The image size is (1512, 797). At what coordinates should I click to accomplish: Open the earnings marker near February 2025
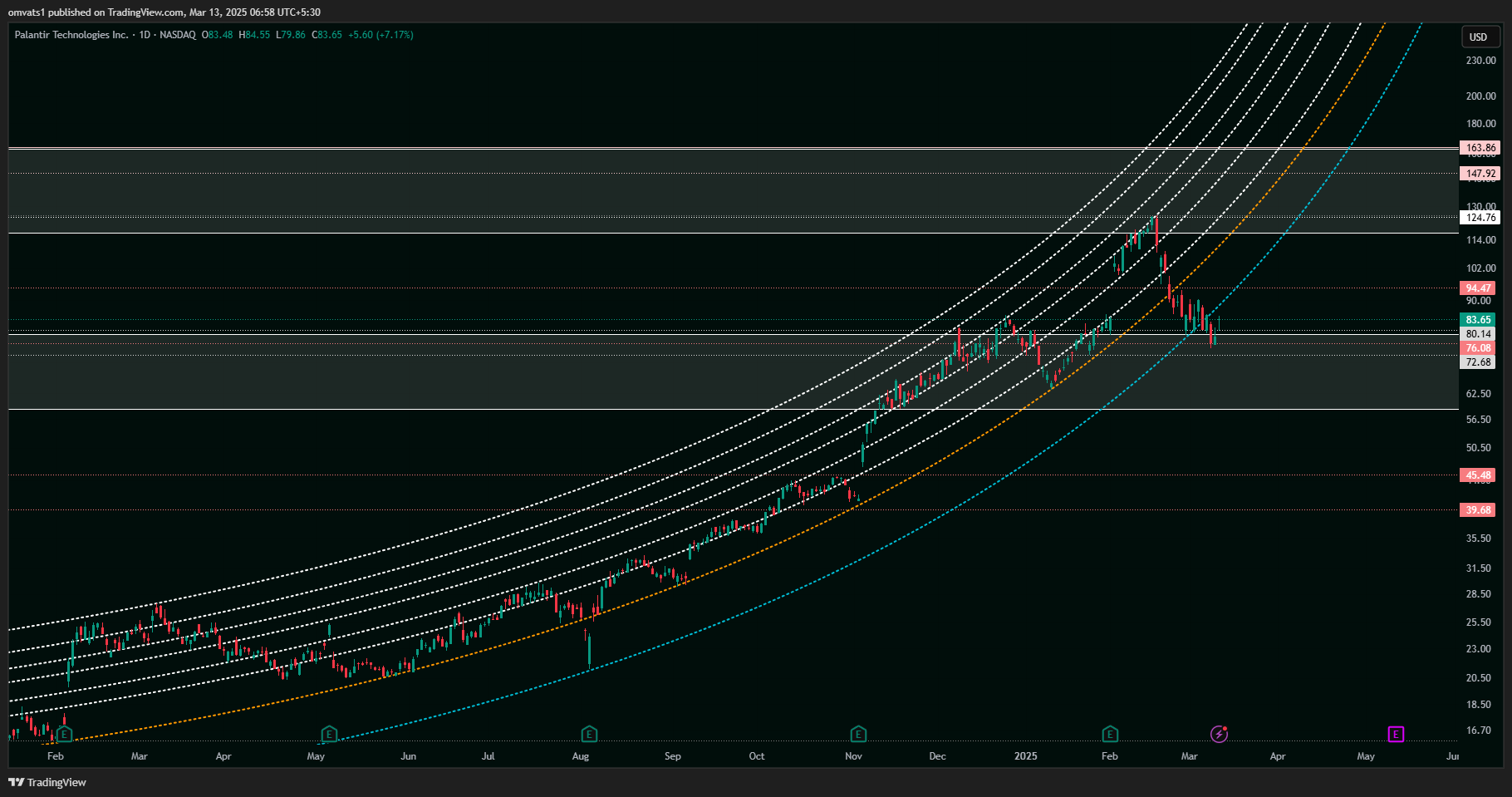click(x=1110, y=734)
